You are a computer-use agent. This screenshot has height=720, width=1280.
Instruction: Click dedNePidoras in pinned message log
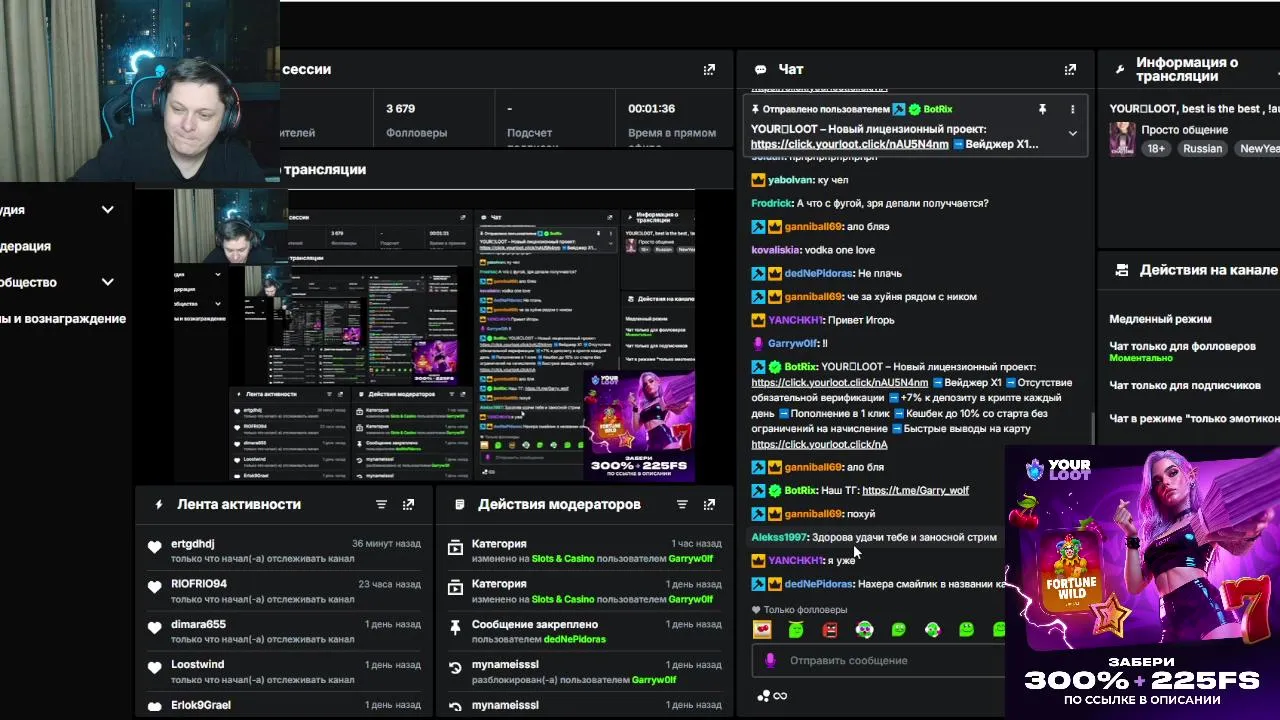pyautogui.click(x=575, y=639)
